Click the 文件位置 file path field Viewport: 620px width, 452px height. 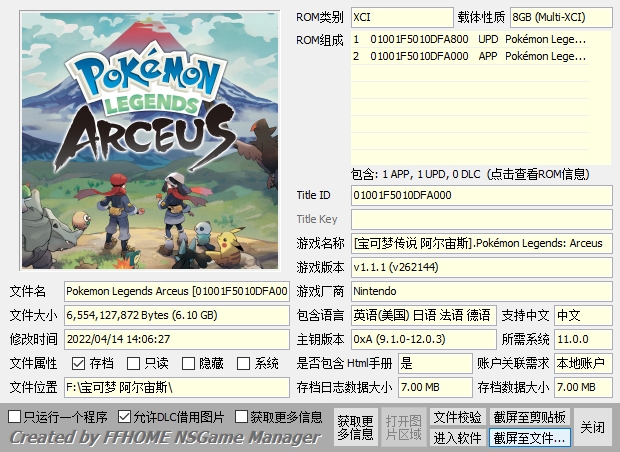pyautogui.click(x=176, y=387)
